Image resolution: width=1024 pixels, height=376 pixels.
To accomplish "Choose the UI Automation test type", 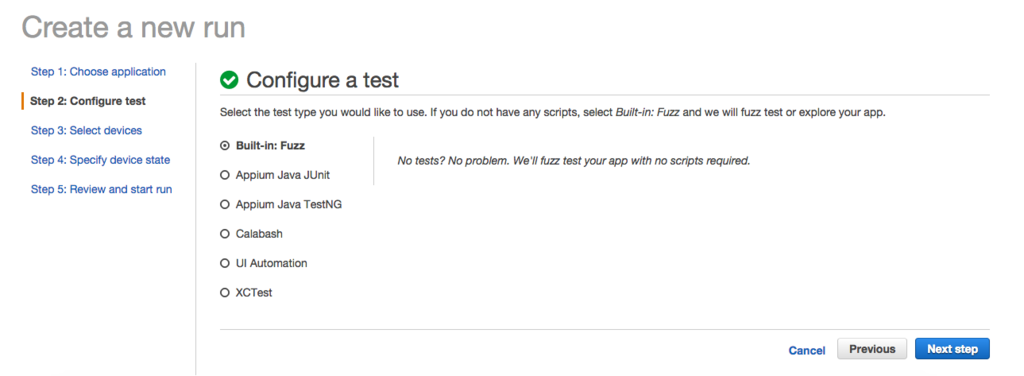I will [225, 264].
